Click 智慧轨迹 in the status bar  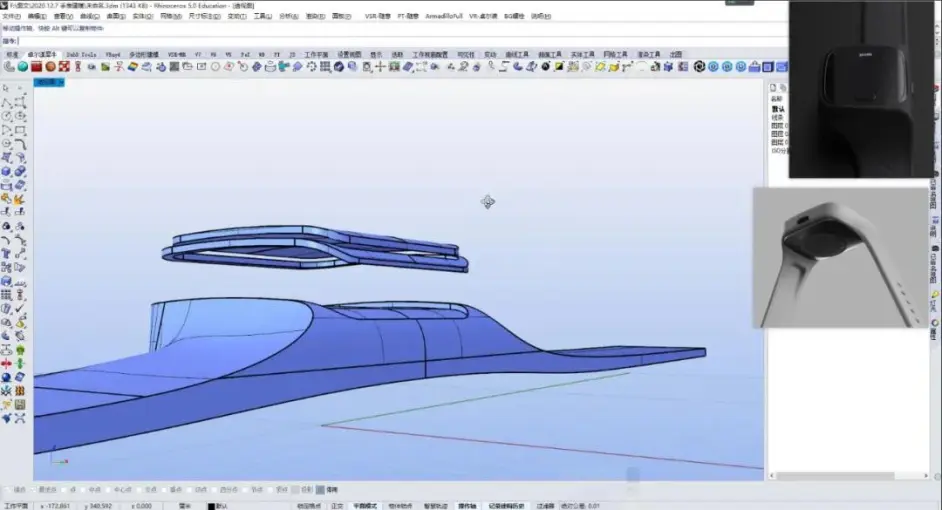tap(435, 506)
